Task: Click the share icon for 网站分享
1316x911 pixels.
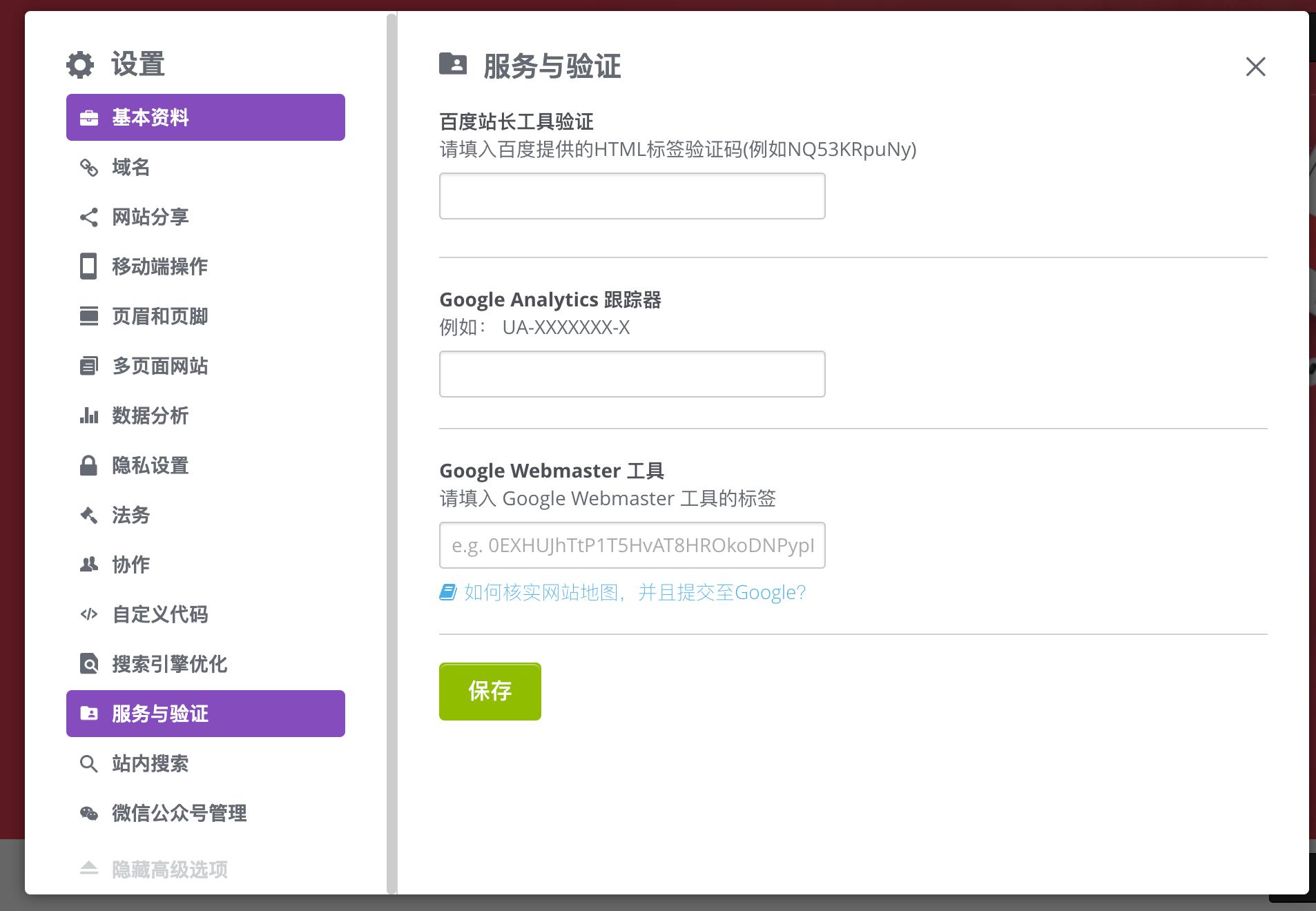Action: click(x=89, y=217)
